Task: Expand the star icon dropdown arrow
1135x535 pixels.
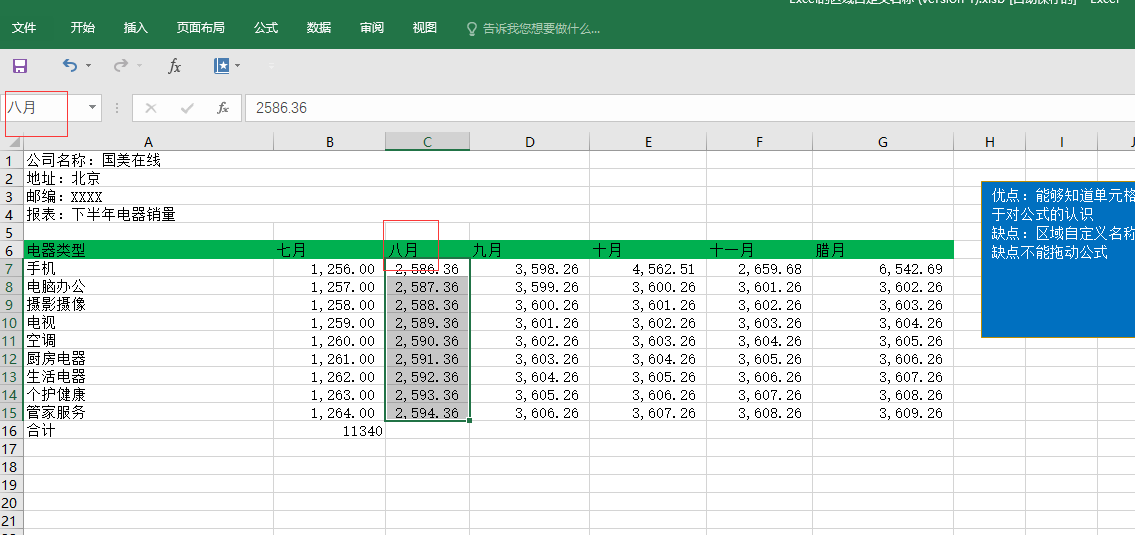Action: [237, 66]
